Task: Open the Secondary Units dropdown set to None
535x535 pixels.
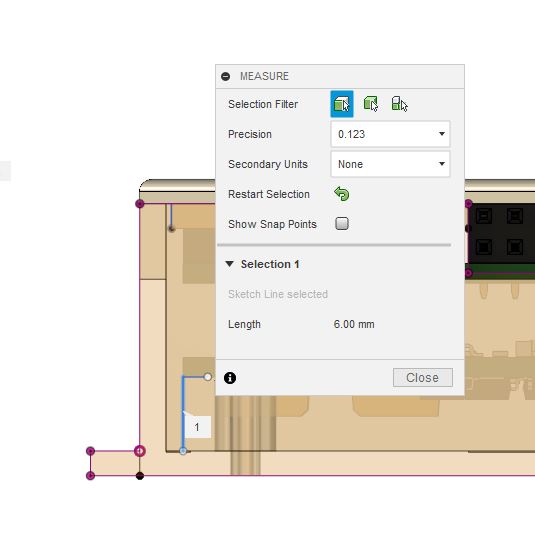Action: pos(390,164)
